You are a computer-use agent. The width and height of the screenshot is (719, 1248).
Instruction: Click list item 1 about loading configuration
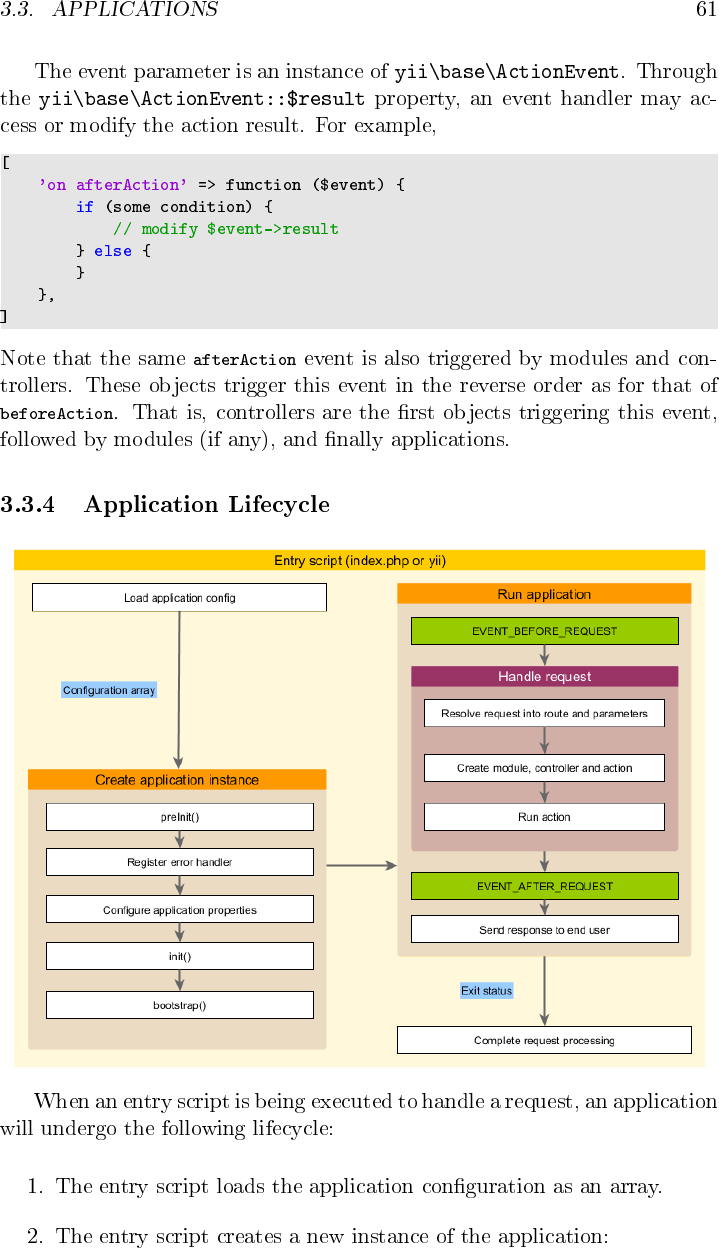point(344,1187)
